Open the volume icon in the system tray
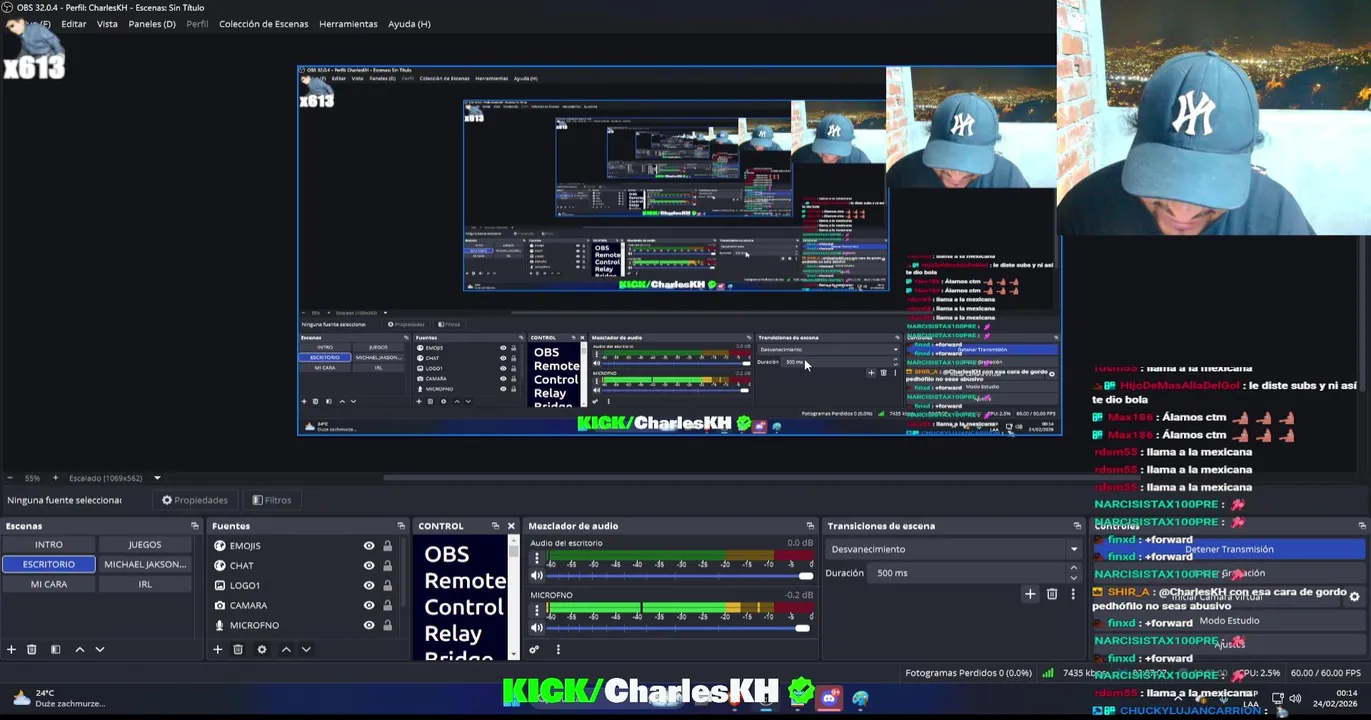This screenshot has width=1371, height=720. [x=1295, y=698]
